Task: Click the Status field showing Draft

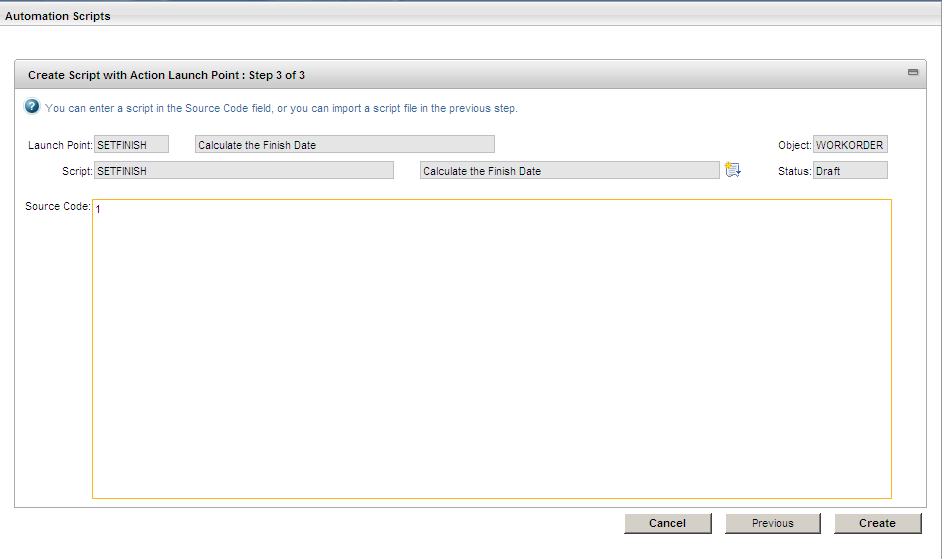Action: (x=850, y=171)
